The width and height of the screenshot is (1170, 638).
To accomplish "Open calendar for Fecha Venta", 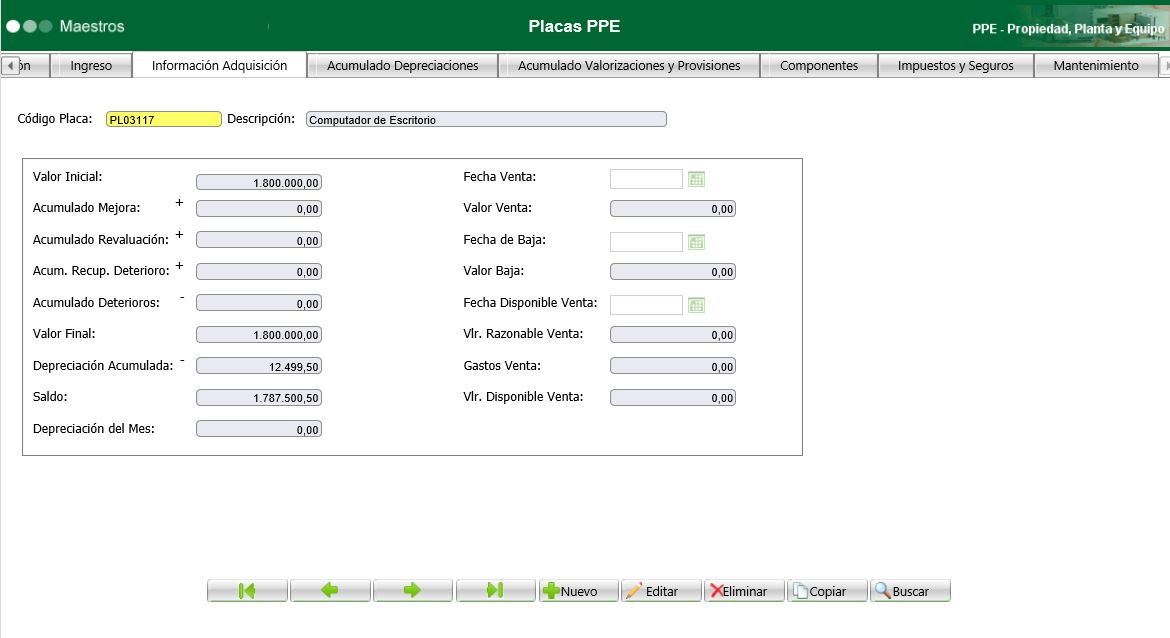I will point(696,179).
